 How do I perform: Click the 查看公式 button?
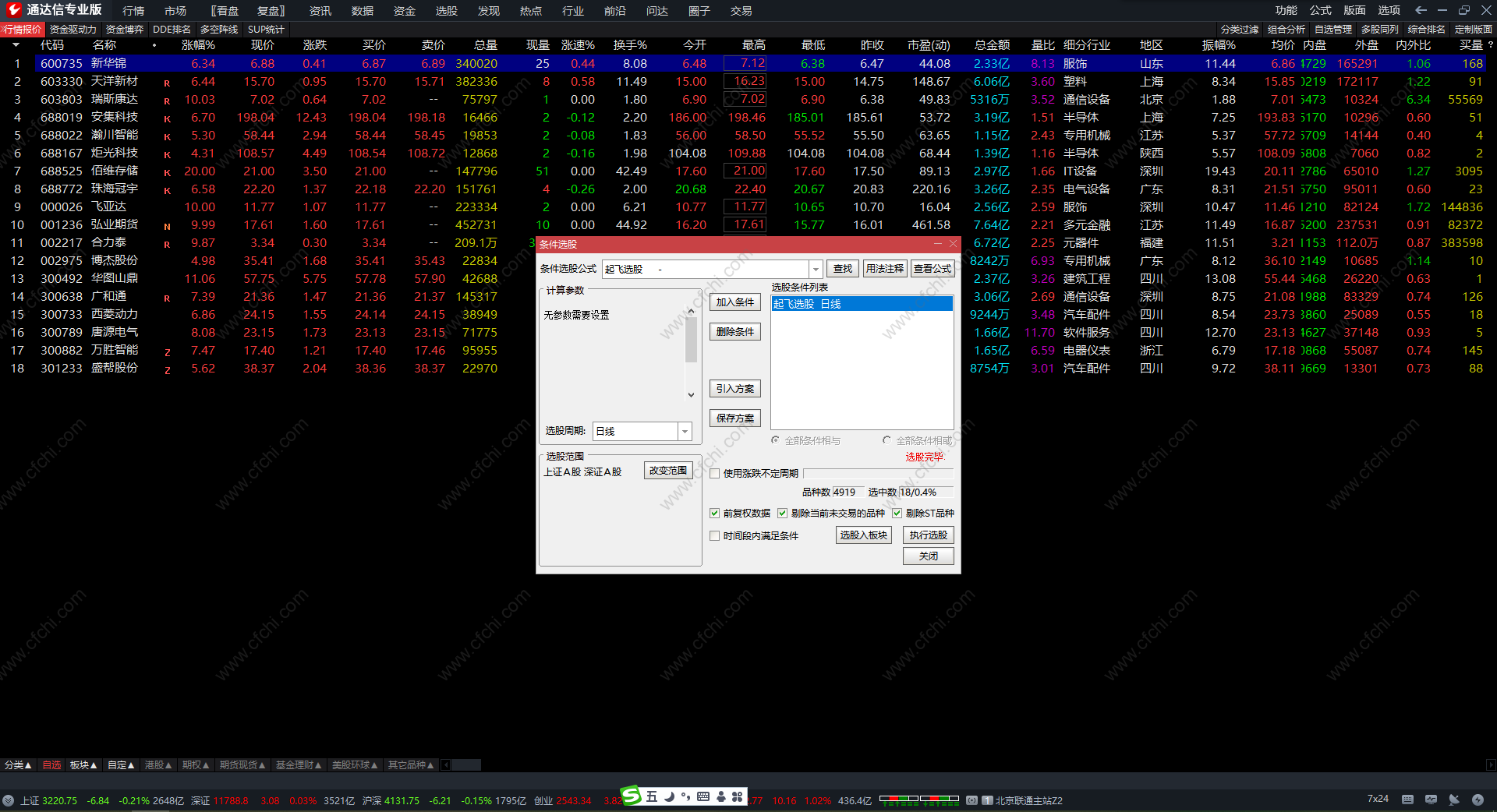coord(933,269)
